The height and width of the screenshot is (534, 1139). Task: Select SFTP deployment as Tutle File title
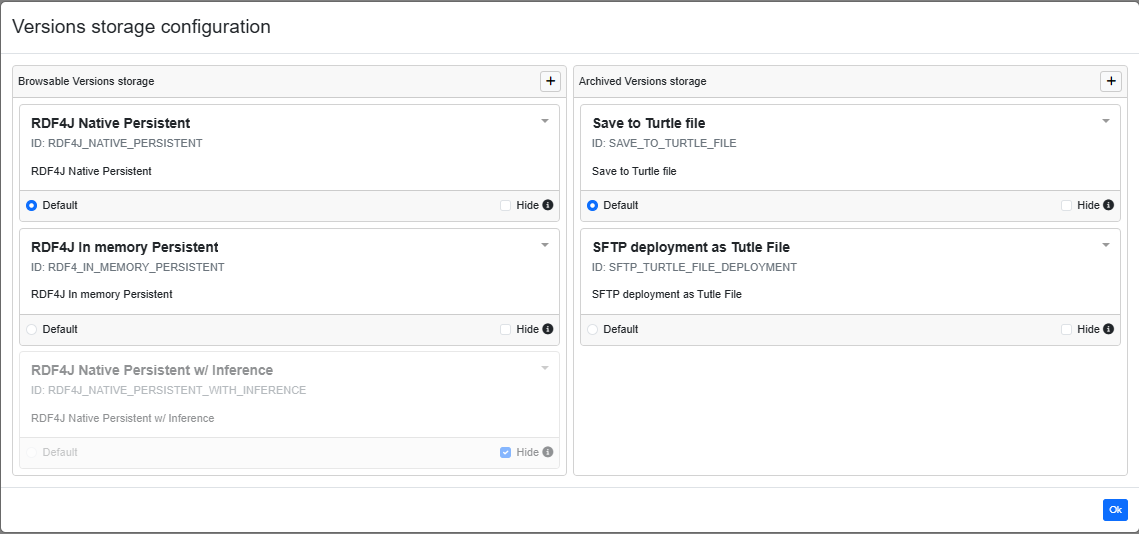pos(691,247)
